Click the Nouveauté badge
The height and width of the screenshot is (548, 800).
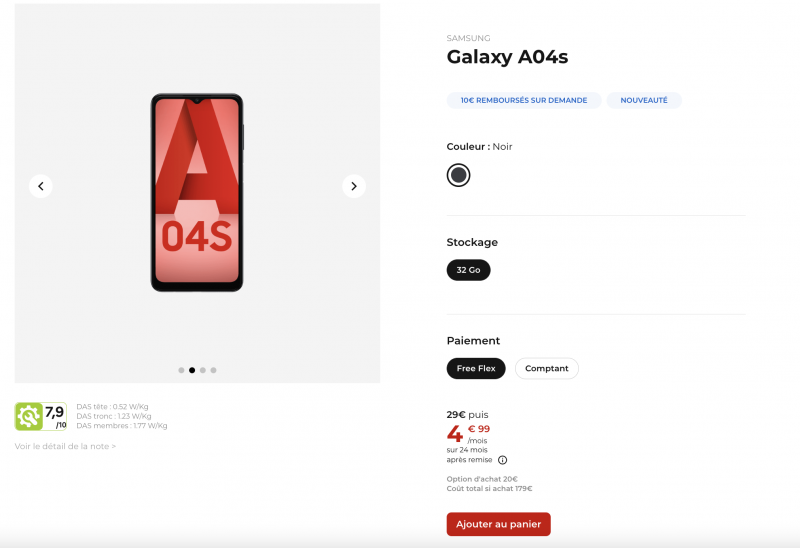(x=644, y=100)
